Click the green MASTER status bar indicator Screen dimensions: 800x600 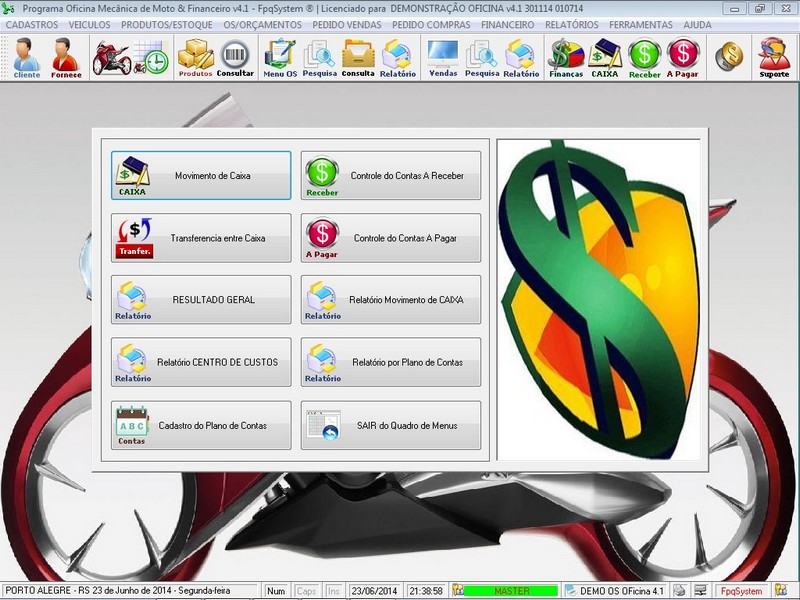tap(512, 591)
